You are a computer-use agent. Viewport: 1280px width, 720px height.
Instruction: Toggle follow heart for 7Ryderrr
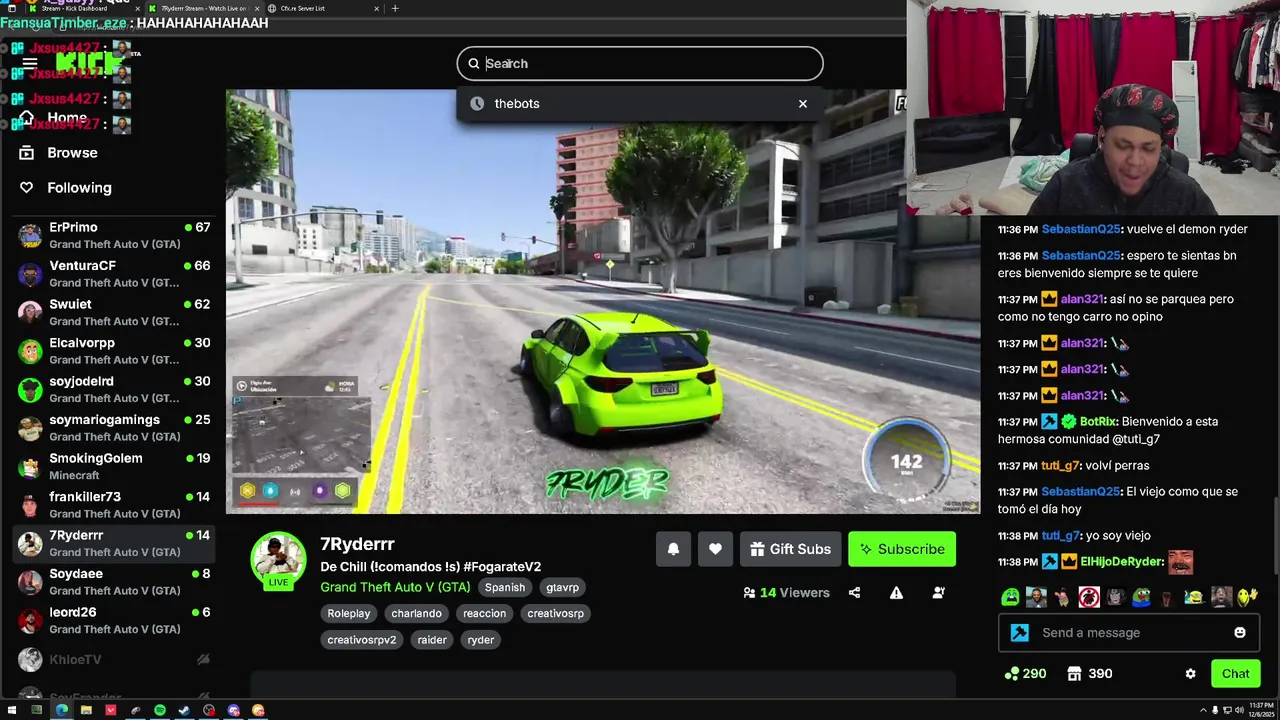point(715,549)
